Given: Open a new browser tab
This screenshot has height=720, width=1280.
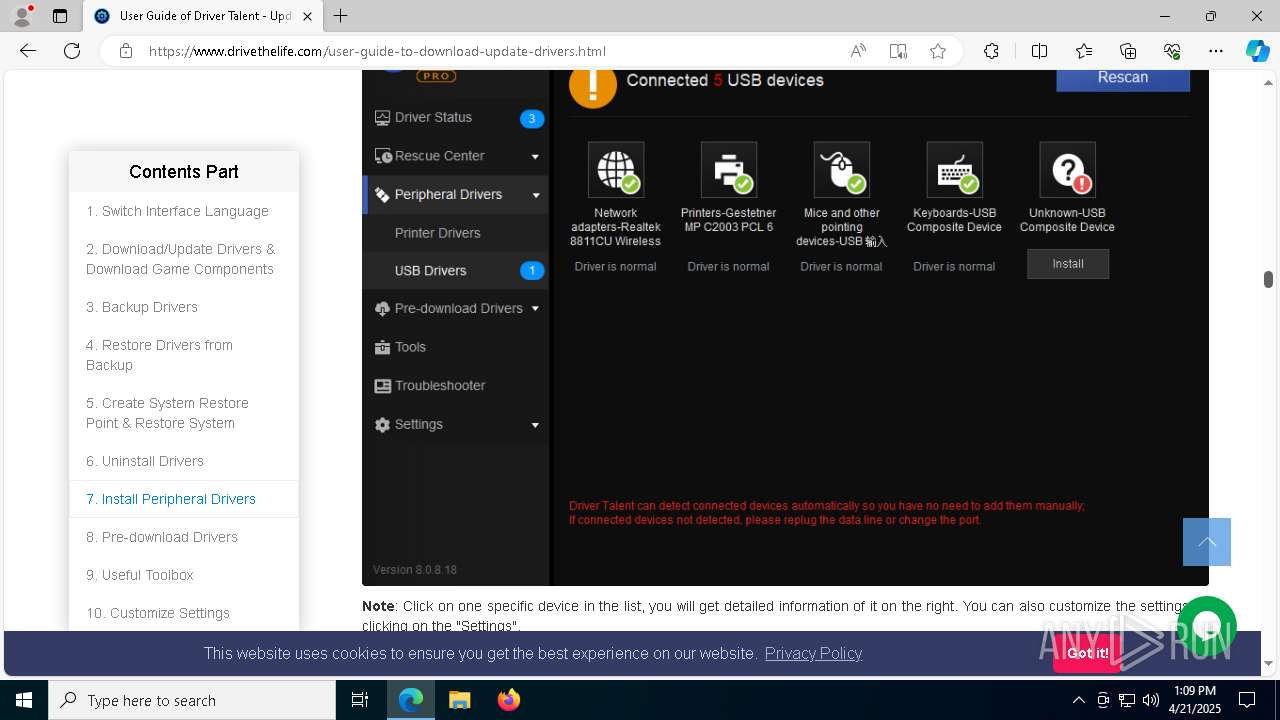Looking at the screenshot, I should (x=341, y=16).
